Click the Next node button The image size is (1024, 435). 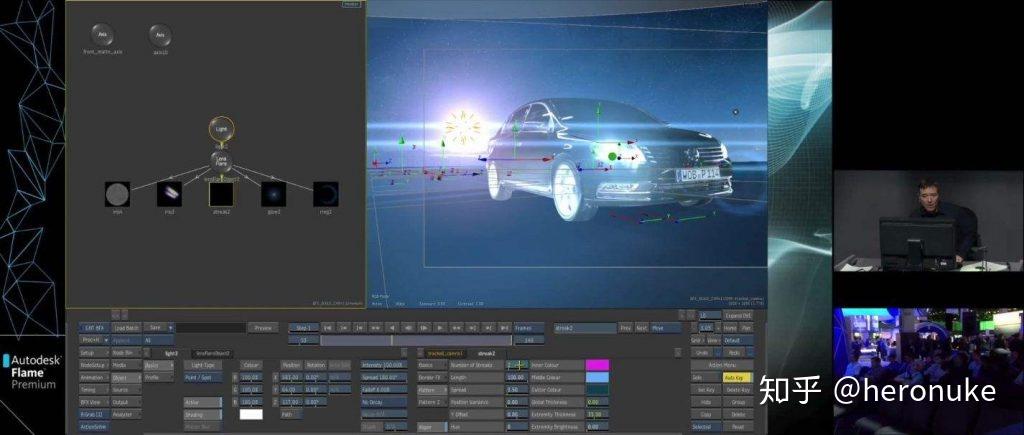[641, 328]
